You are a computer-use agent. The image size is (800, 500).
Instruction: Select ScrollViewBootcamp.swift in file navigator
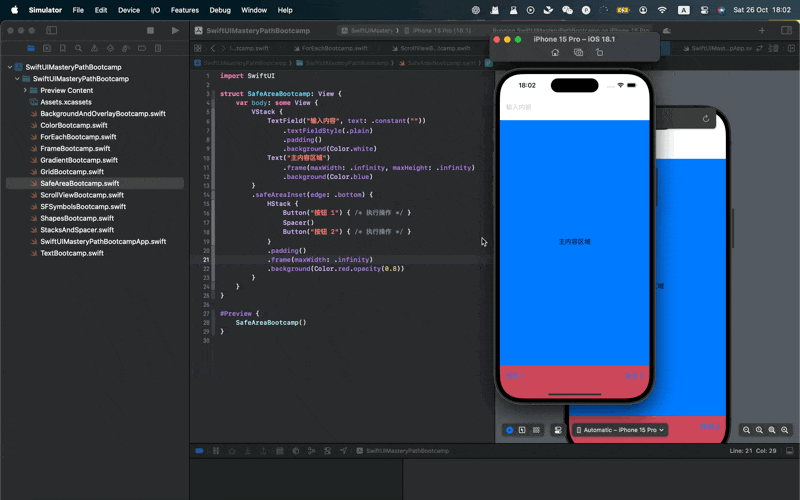click(x=80, y=195)
